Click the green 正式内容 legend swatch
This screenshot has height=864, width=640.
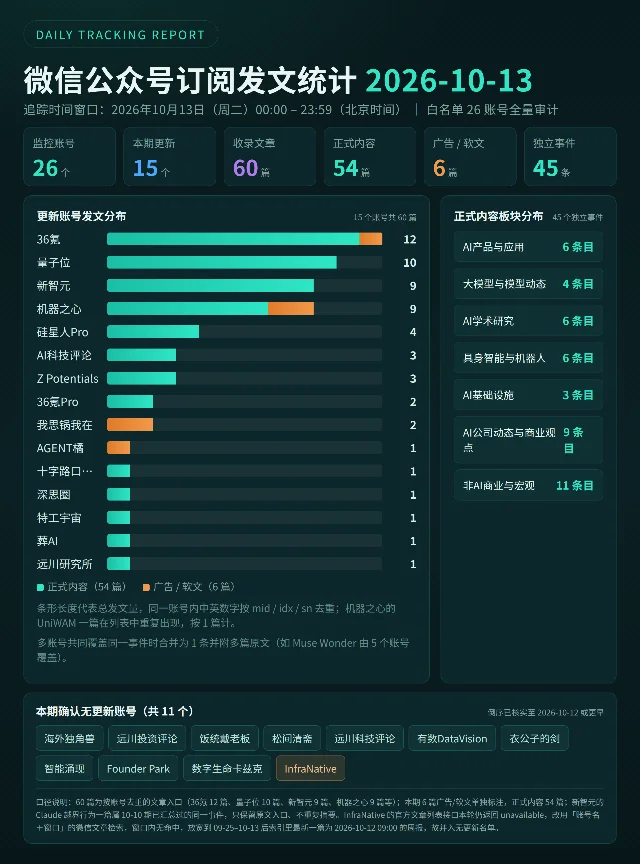tap(40, 587)
